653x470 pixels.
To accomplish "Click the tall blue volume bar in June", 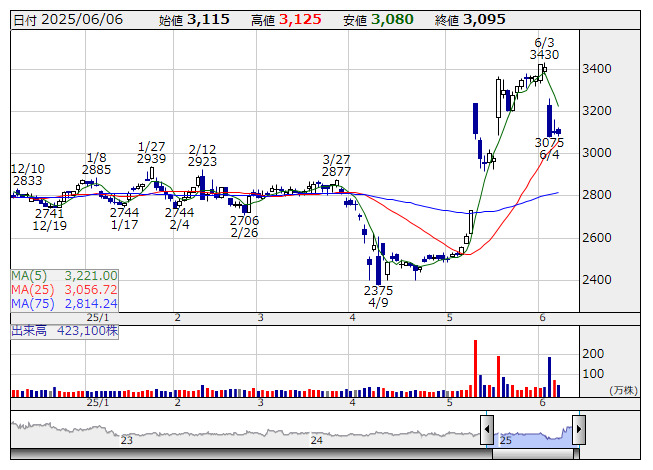I will [550, 377].
